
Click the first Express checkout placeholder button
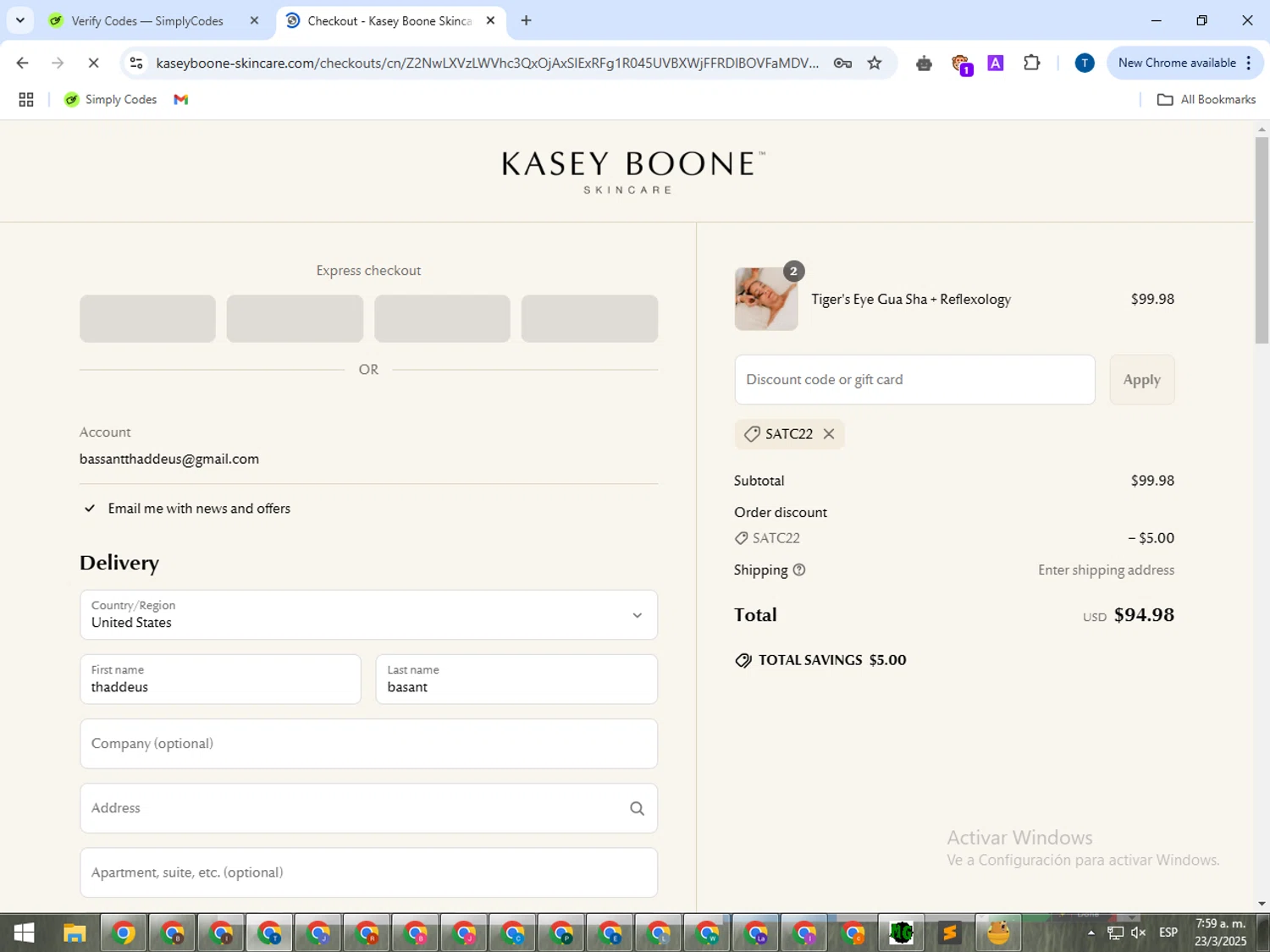click(147, 319)
